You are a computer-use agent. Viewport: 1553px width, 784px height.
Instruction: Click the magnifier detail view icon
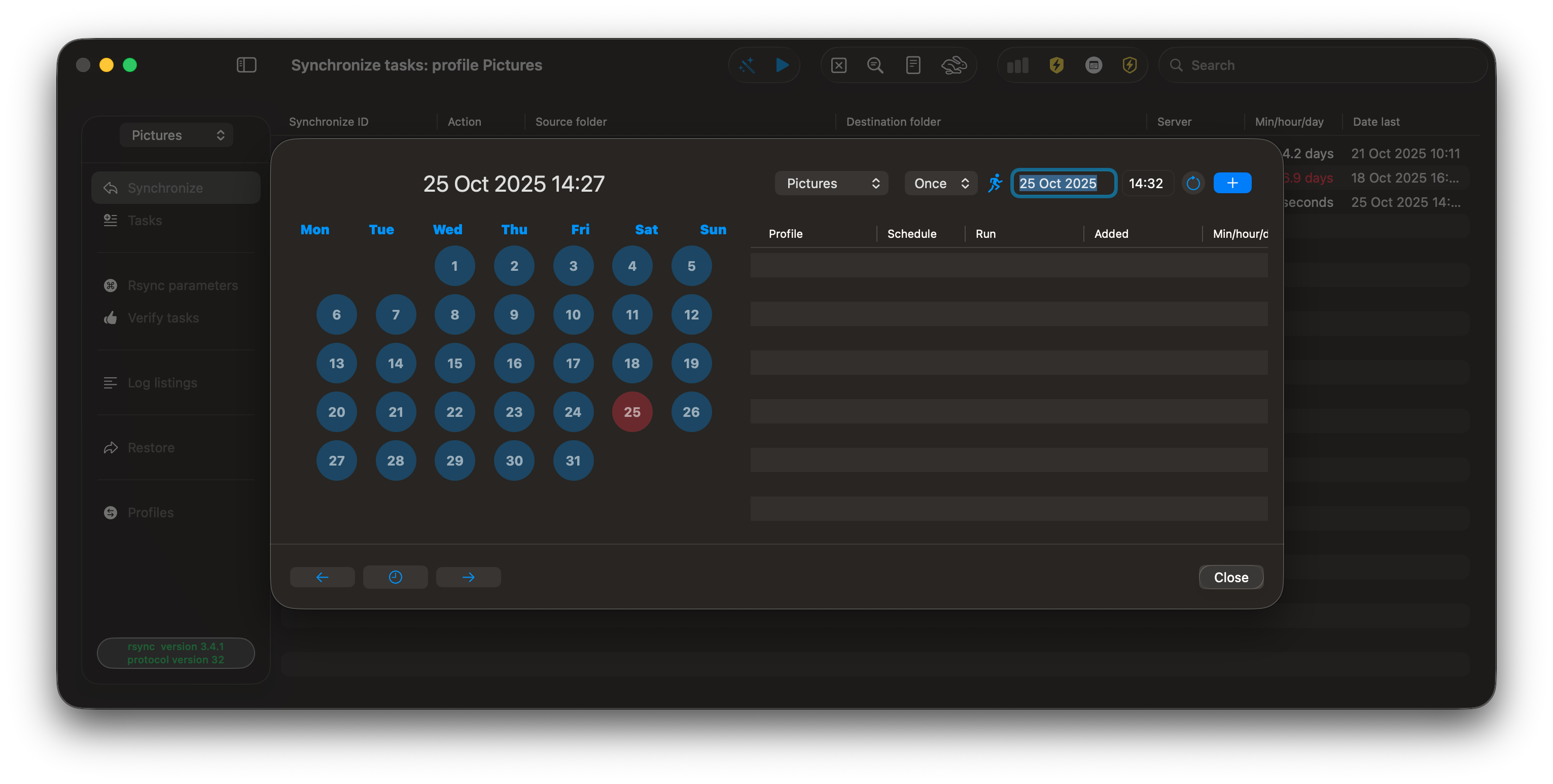(x=875, y=65)
